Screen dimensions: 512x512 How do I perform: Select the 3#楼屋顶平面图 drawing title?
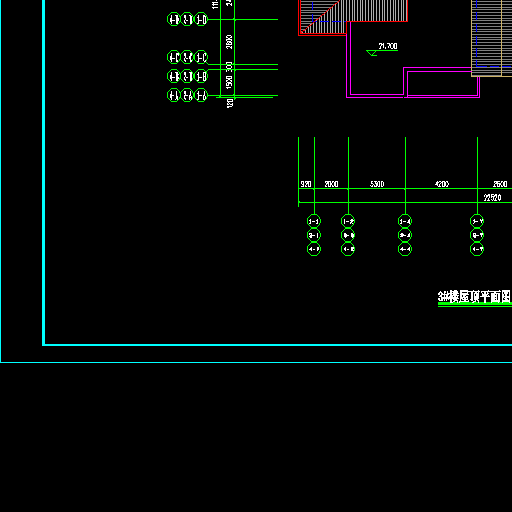(x=474, y=296)
